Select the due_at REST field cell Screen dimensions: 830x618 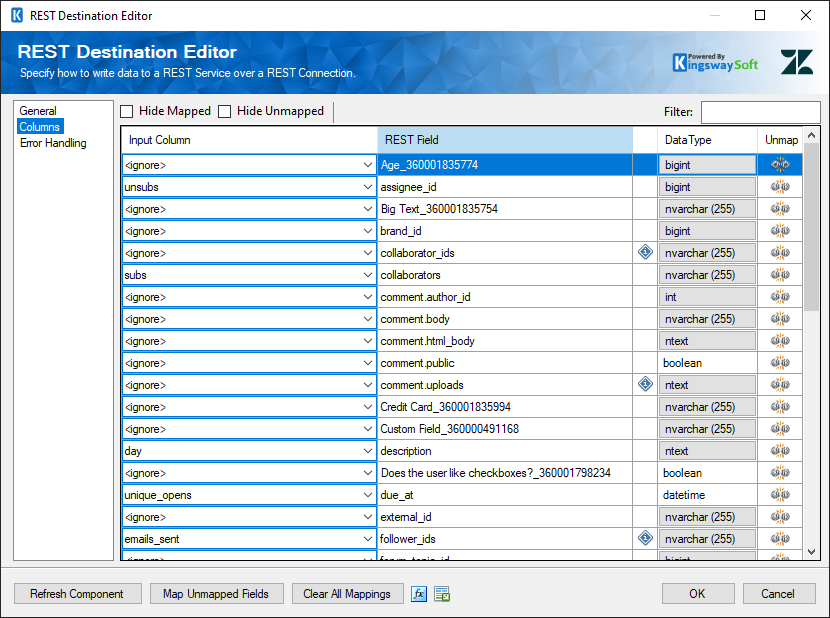point(505,495)
